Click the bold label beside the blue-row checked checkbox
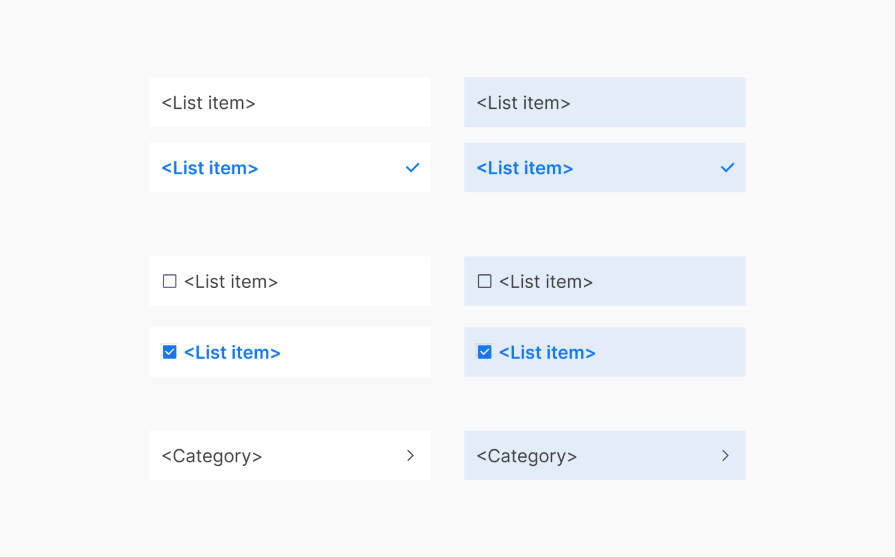 coord(547,352)
